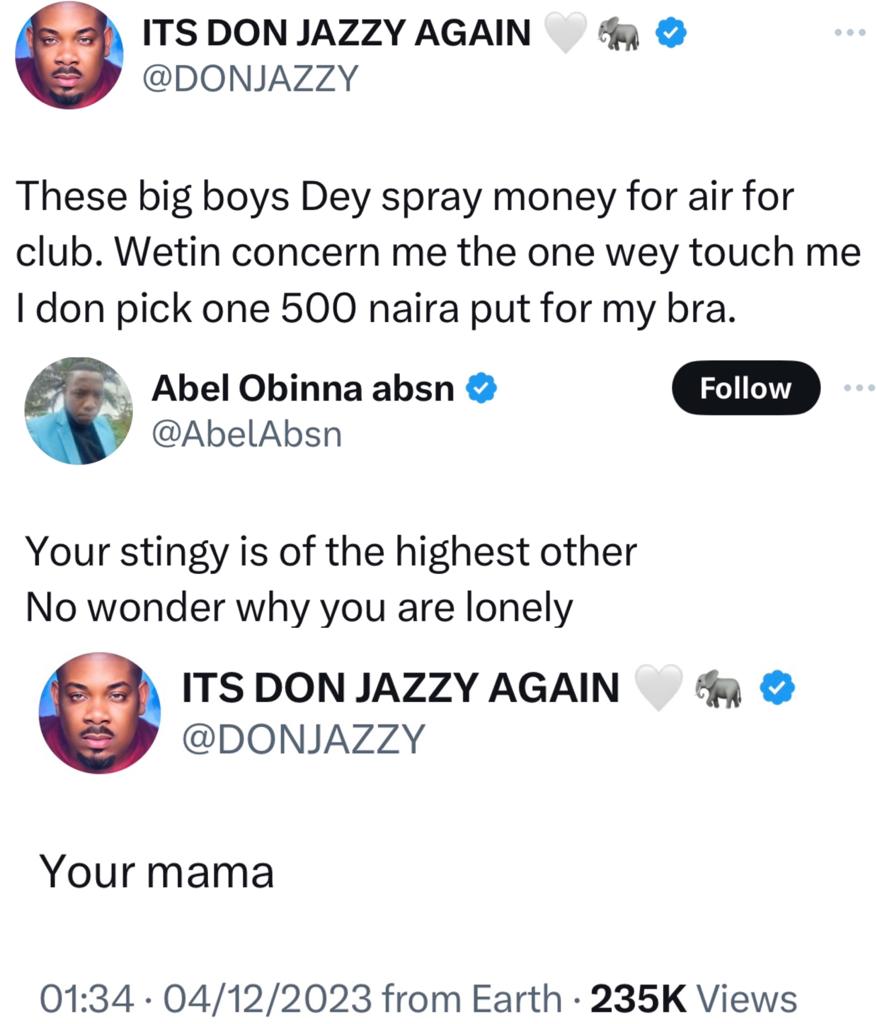Image resolution: width=876 pixels, height=1024 pixels.
Task: Click the verified badge next to Abel Obinna absn
Action: pos(484,388)
